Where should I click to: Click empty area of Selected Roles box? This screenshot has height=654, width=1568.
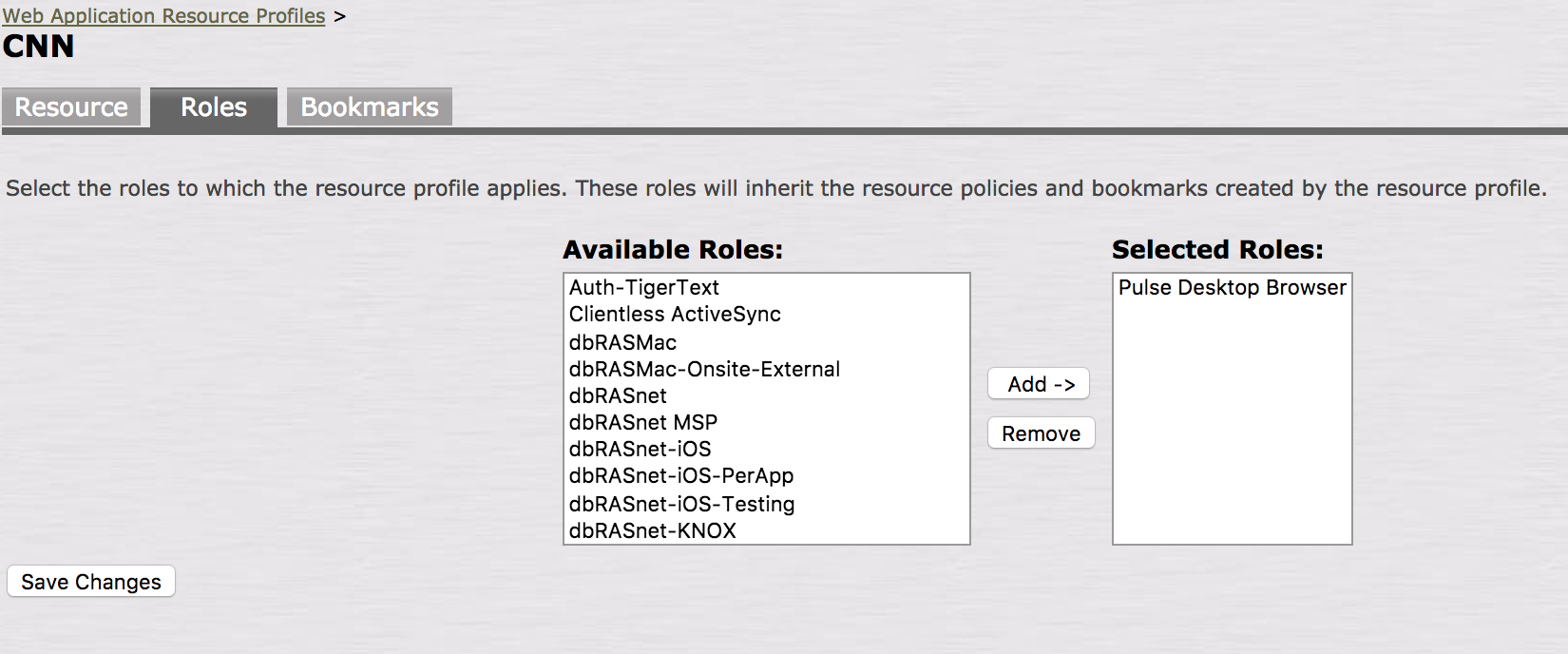1232,437
